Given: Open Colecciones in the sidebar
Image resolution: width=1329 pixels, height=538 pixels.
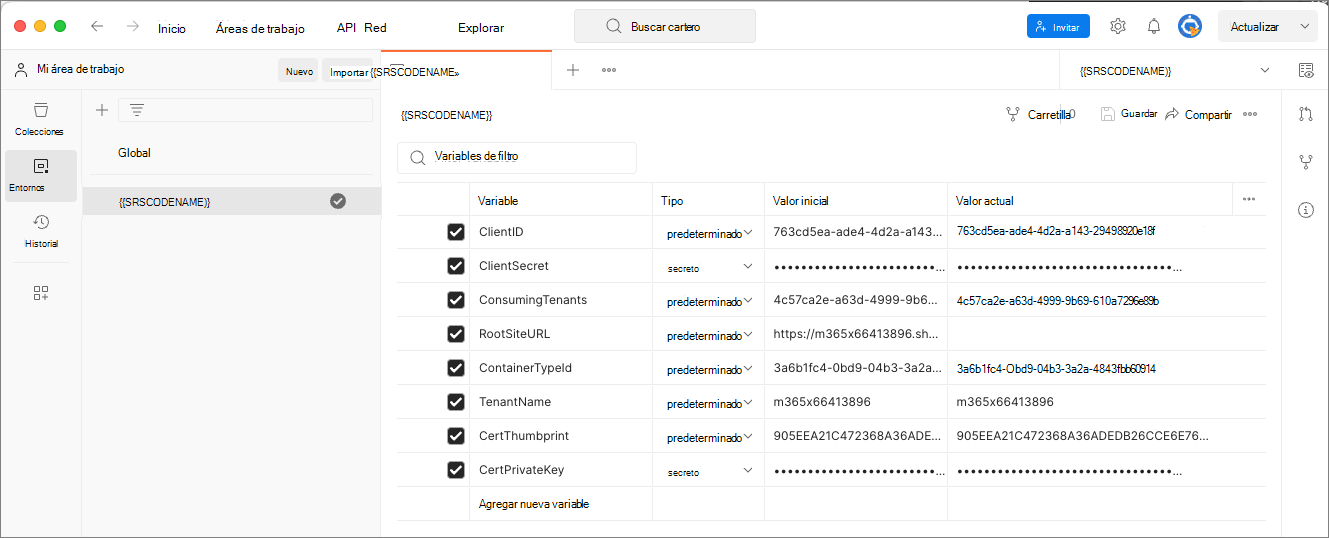Looking at the screenshot, I should (x=40, y=119).
